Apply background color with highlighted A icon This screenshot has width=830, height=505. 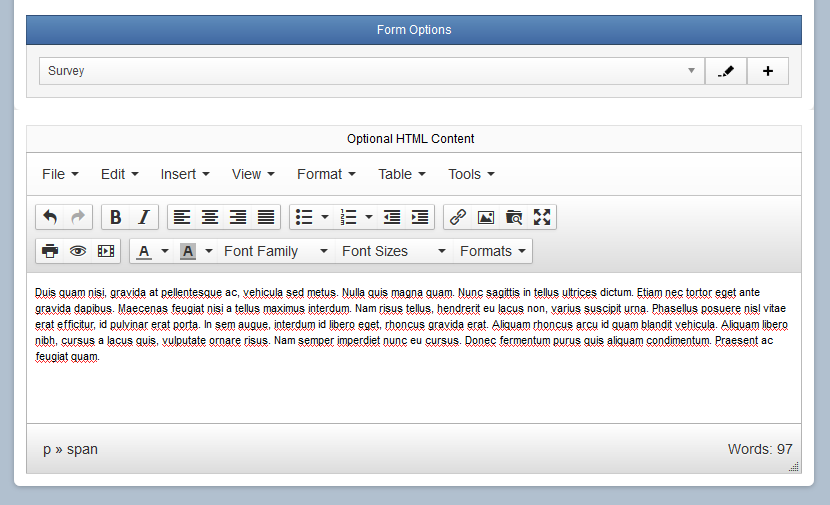pyautogui.click(x=188, y=251)
